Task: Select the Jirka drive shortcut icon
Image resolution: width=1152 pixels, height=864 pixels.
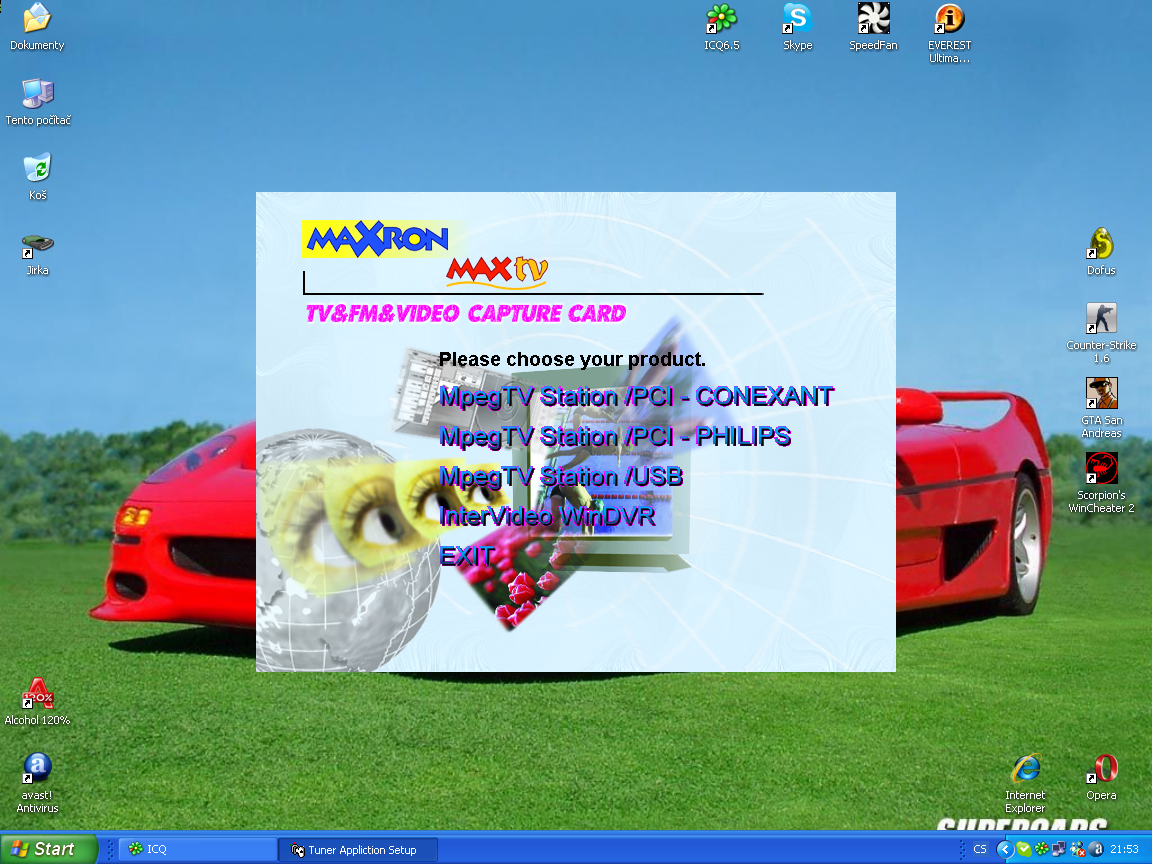Action: click(x=37, y=253)
